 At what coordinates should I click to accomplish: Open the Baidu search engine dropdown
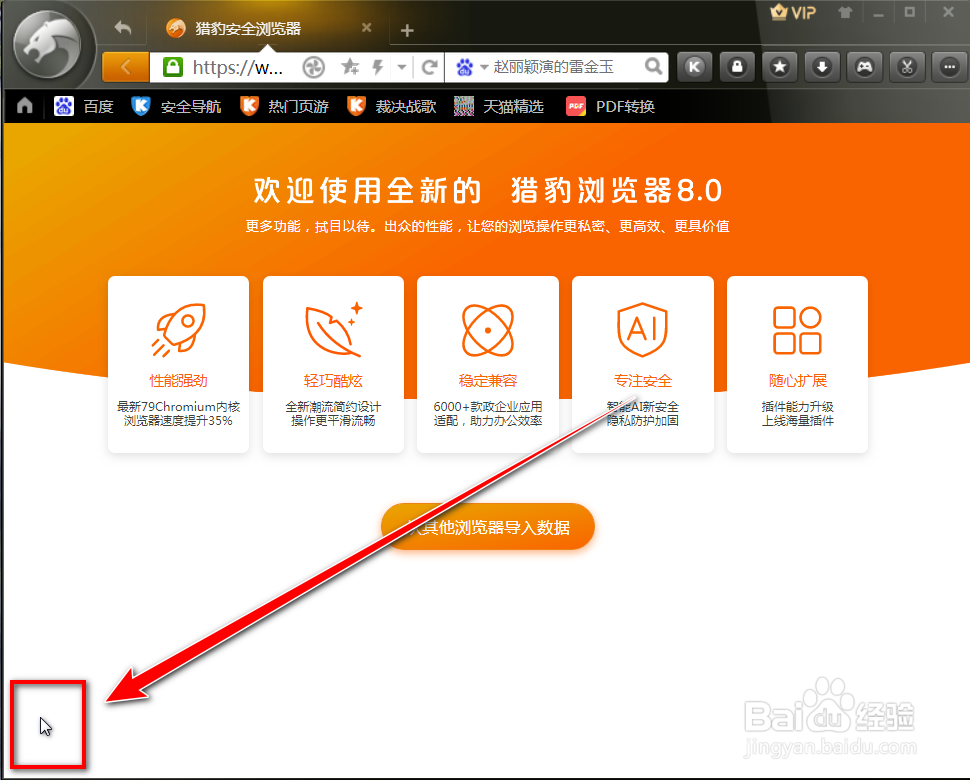point(474,66)
